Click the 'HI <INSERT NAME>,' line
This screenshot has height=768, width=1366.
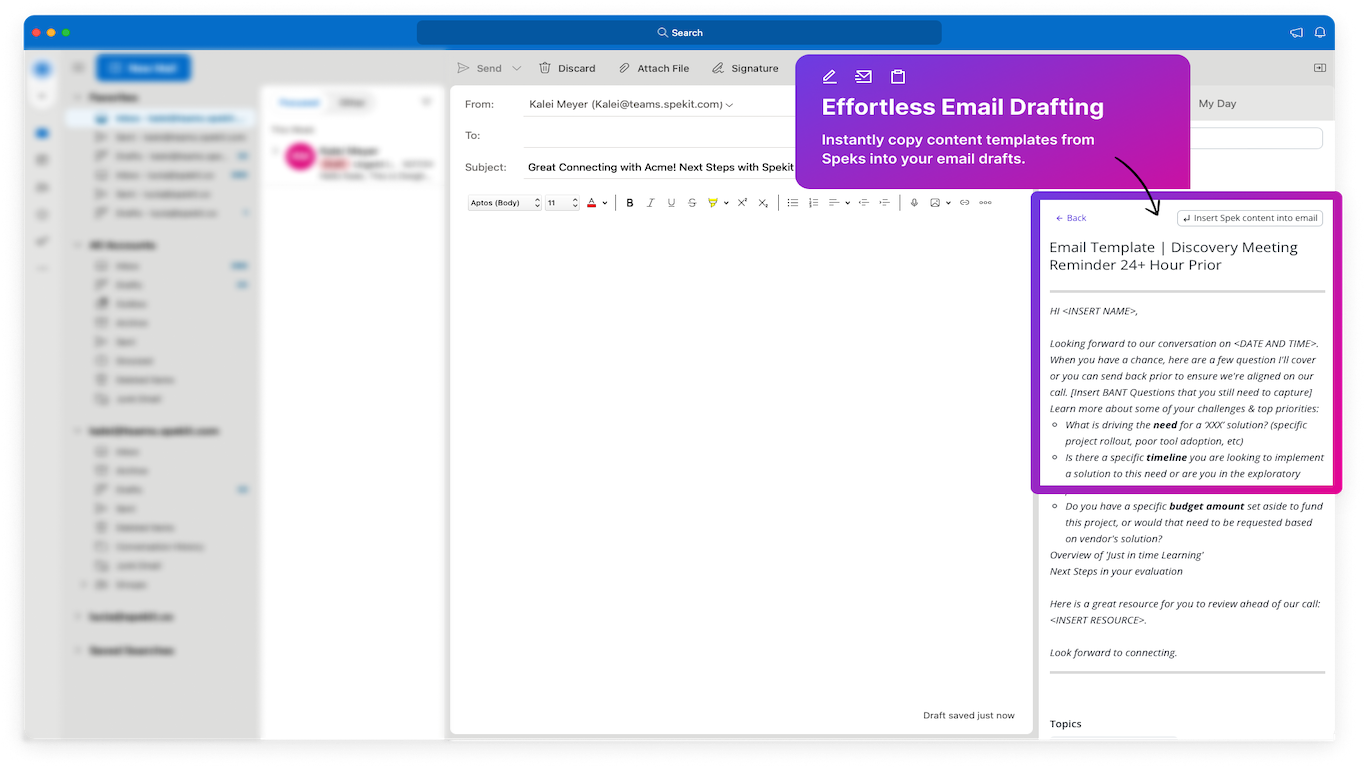pyautogui.click(x=1093, y=311)
